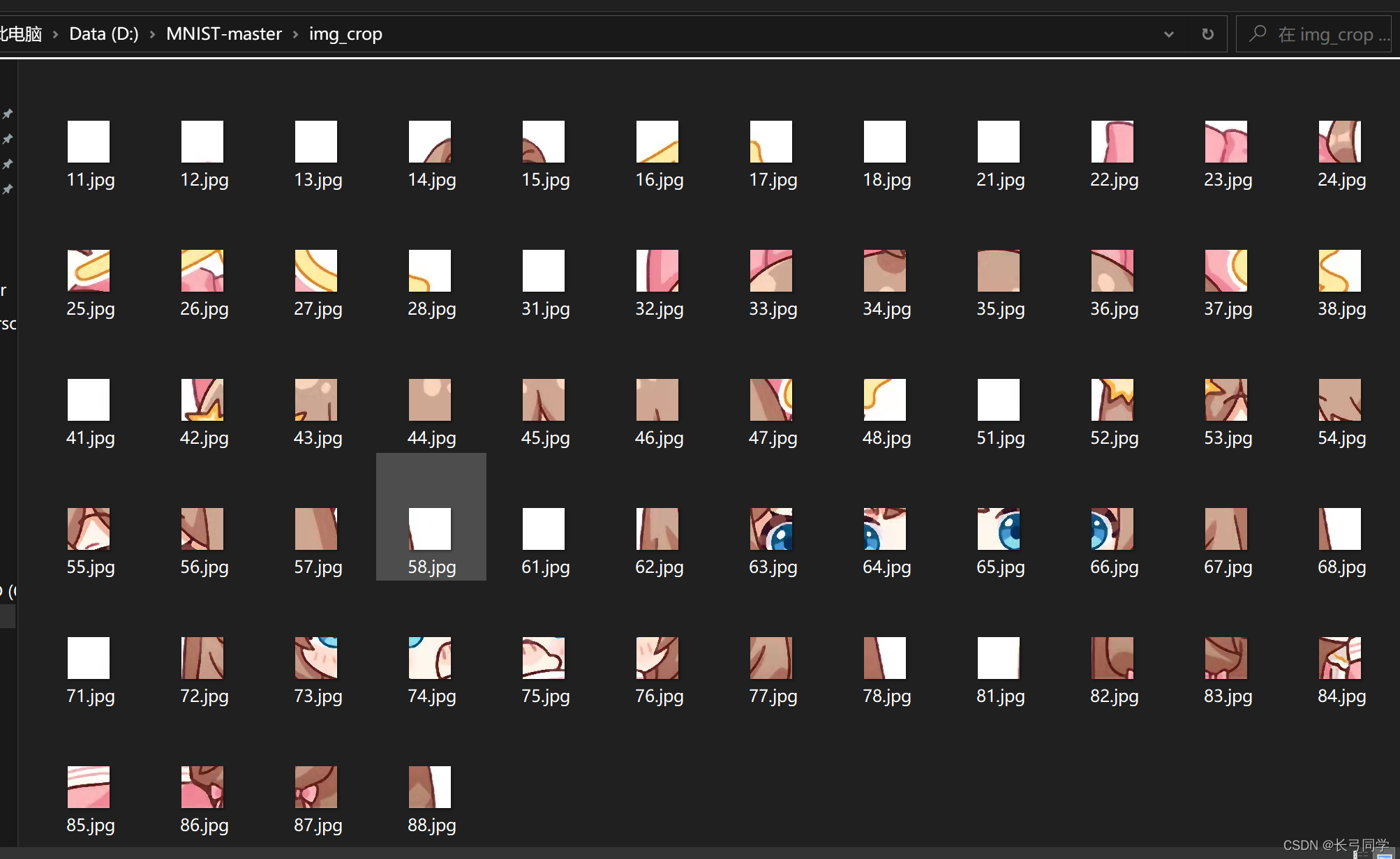Select the 74.jpg file thumbnail
Viewport: 1400px width, 859px height.
pos(430,658)
